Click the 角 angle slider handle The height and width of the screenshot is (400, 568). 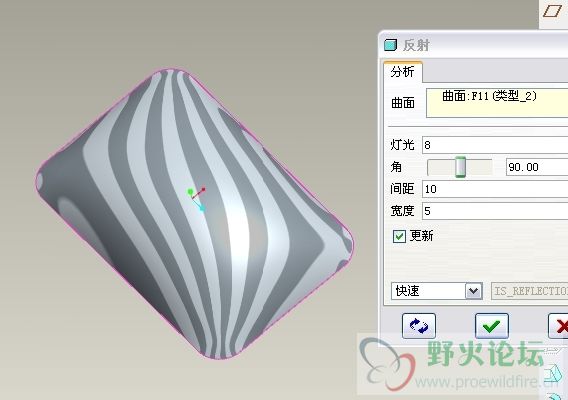click(460, 167)
